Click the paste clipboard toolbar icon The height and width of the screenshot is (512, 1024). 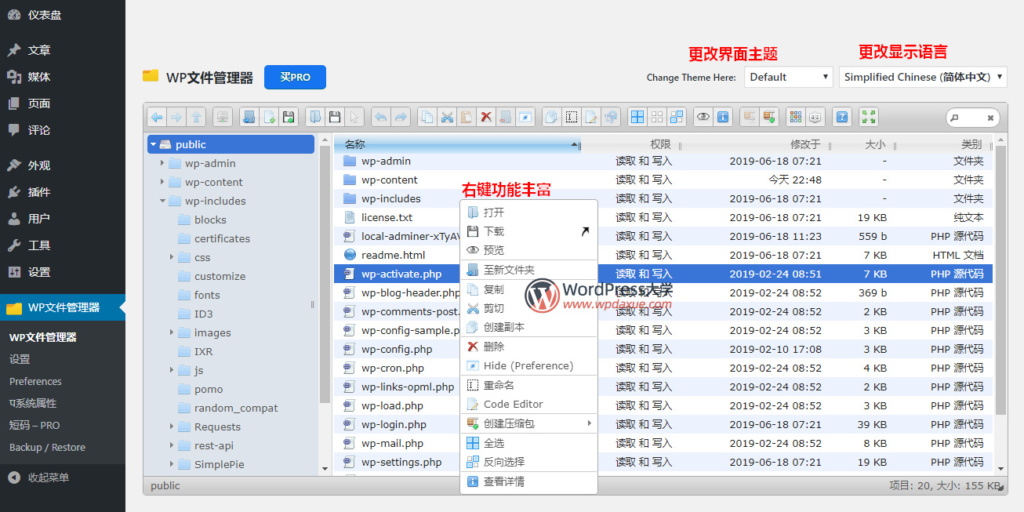coord(466,117)
